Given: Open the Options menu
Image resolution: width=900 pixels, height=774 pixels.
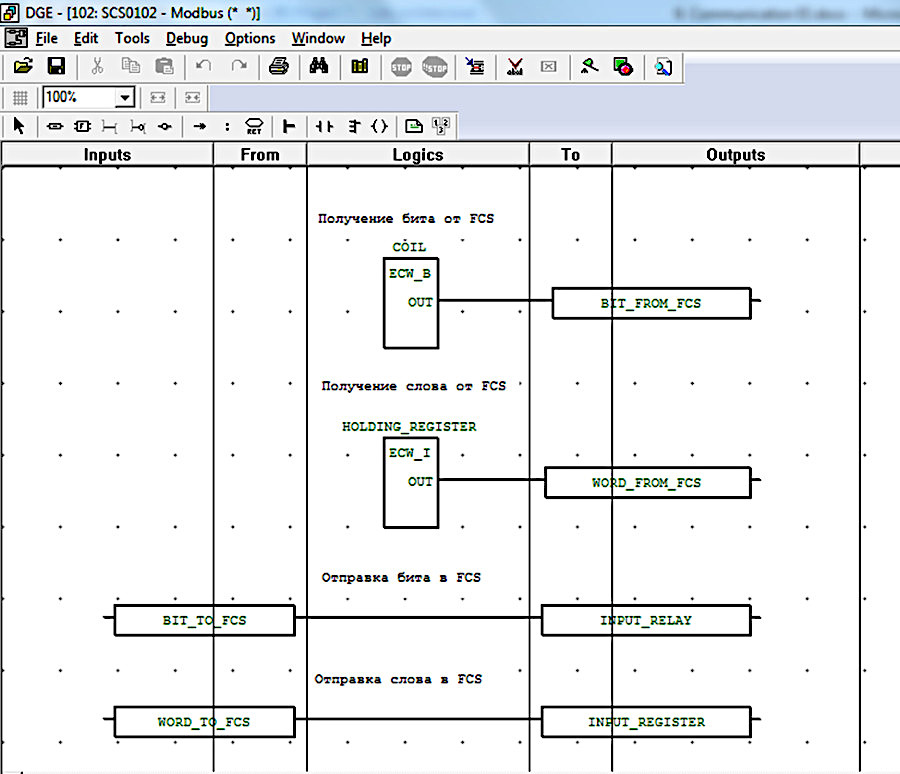Looking at the screenshot, I should (250, 38).
